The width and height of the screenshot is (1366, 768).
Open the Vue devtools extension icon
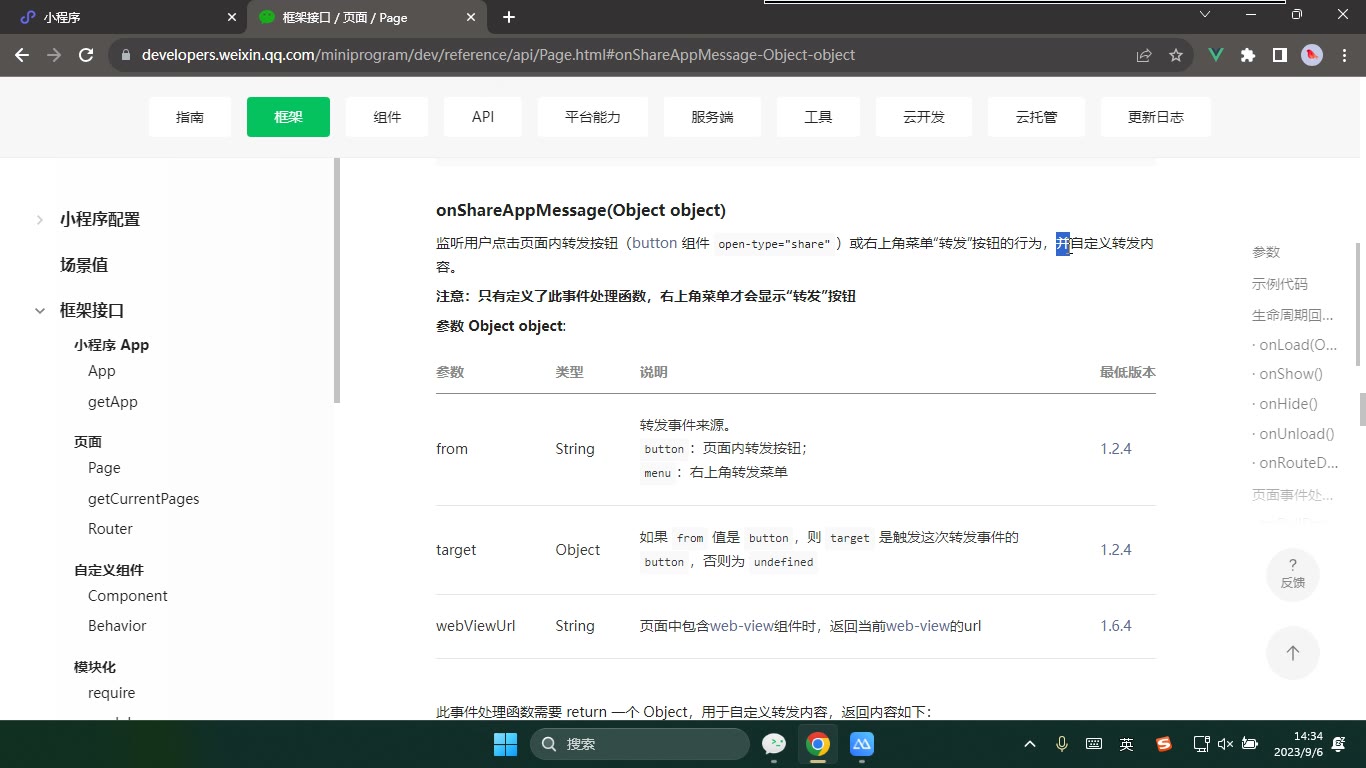coord(1216,55)
